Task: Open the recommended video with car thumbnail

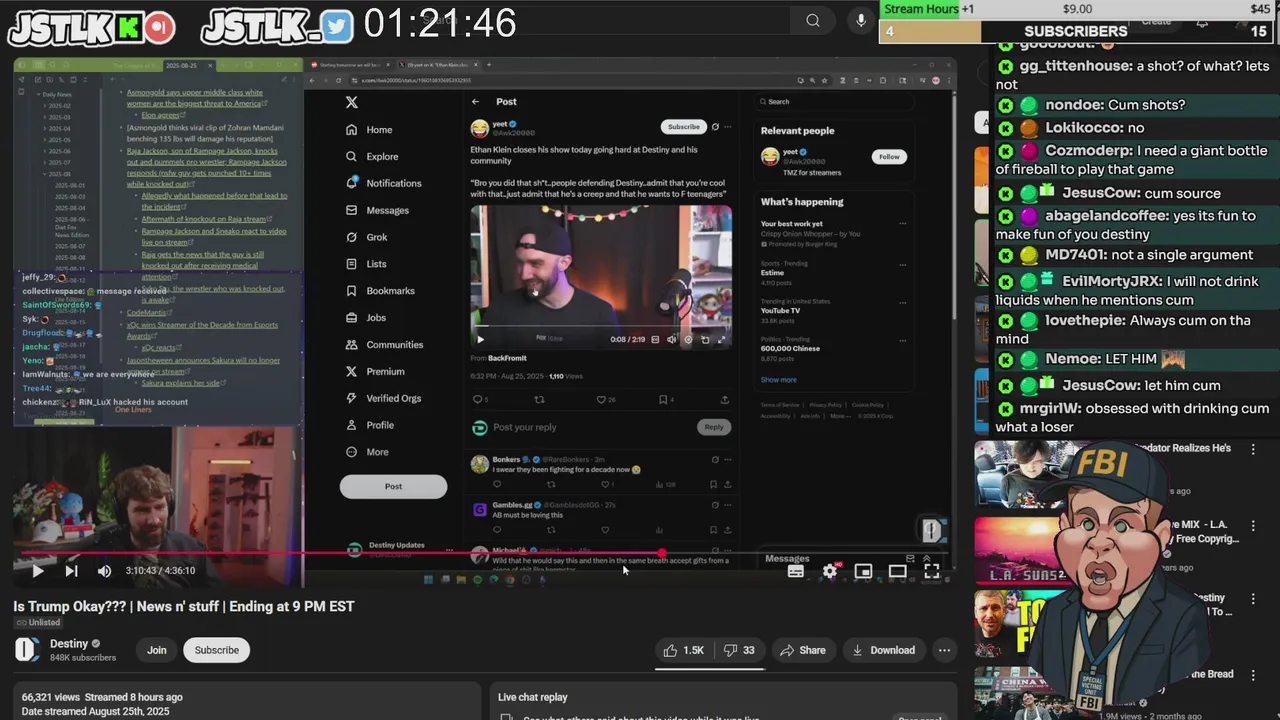Action: point(1020,475)
